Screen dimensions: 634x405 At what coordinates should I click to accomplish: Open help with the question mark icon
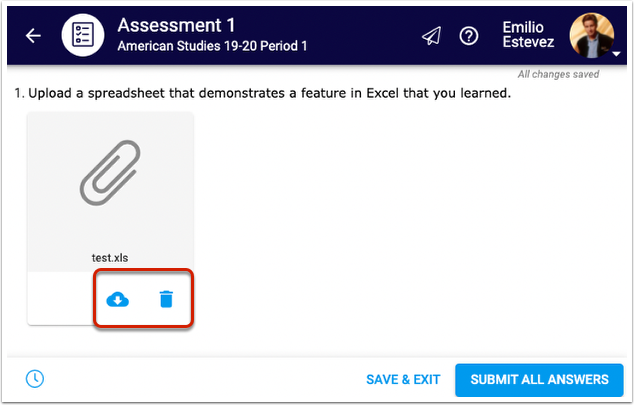[468, 36]
